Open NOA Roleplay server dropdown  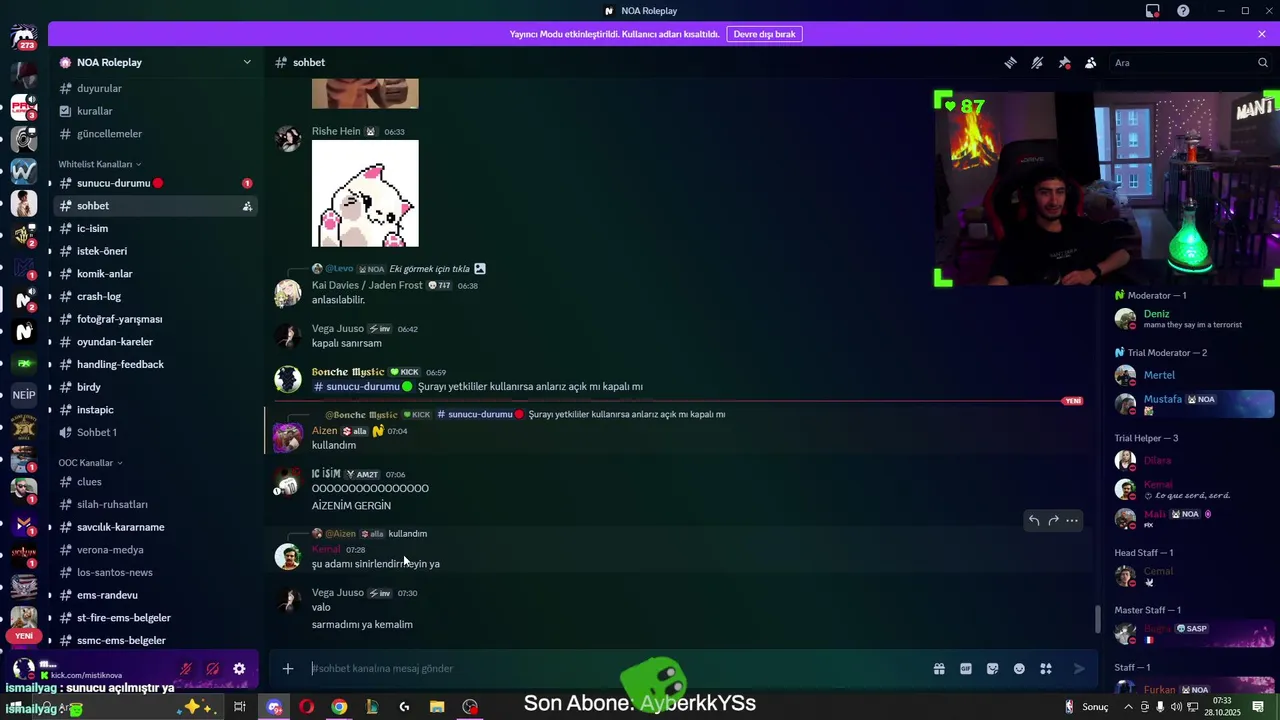(x=247, y=62)
